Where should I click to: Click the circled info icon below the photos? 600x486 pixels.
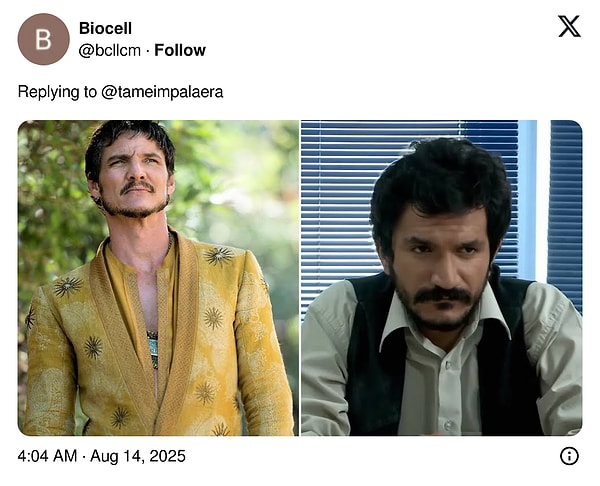(569, 456)
